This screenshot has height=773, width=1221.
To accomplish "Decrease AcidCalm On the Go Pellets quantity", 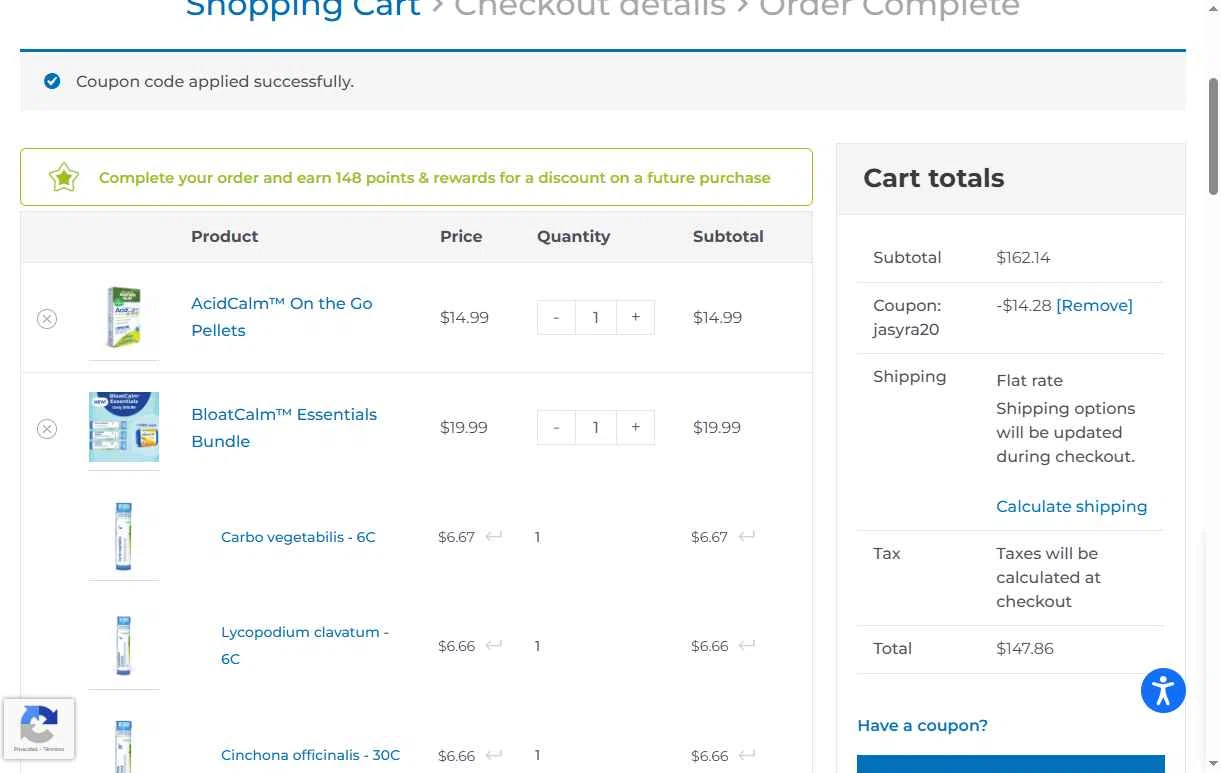I will pos(556,317).
